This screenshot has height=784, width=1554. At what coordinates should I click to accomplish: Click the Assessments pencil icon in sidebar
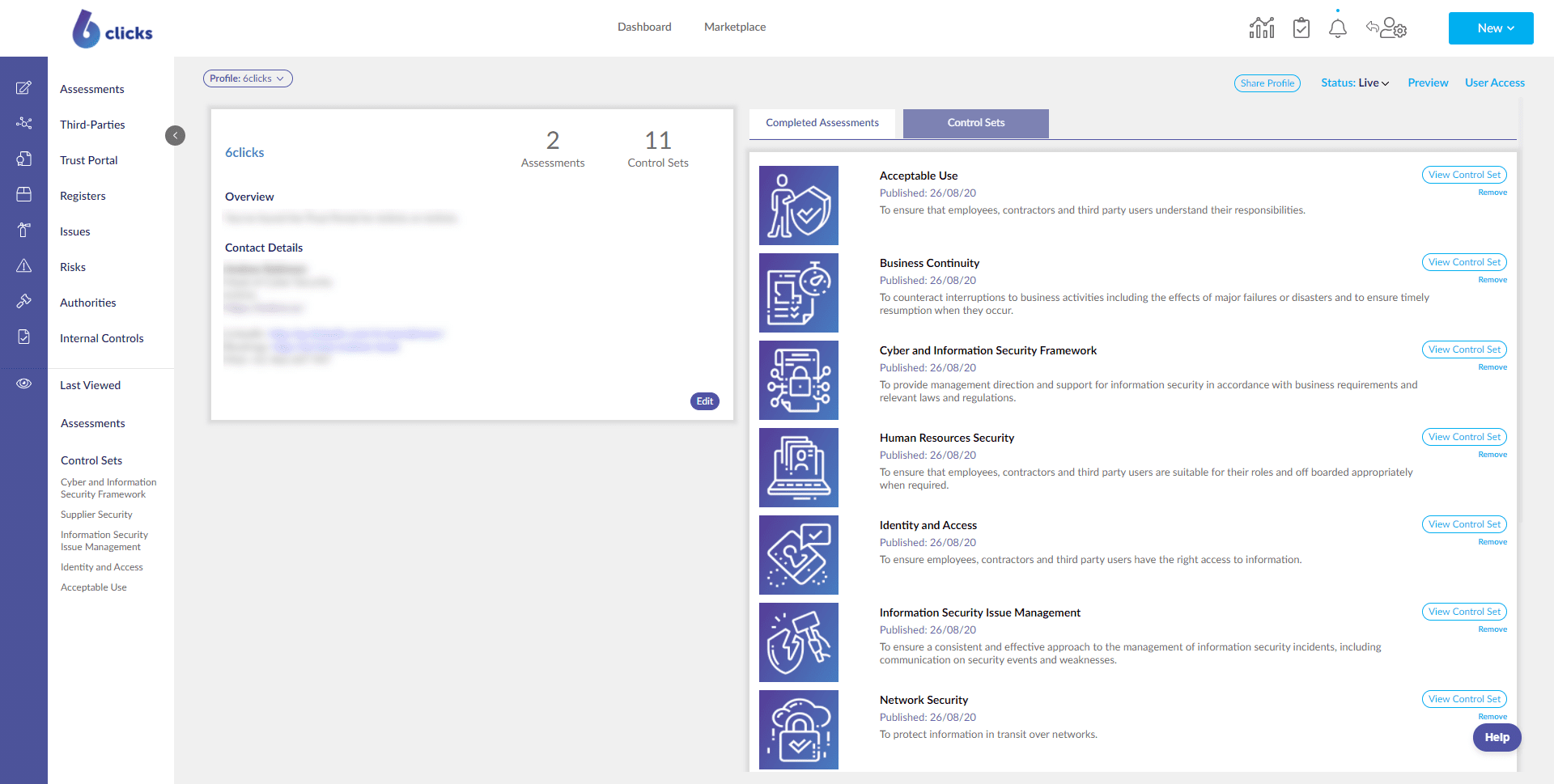pyautogui.click(x=24, y=88)
